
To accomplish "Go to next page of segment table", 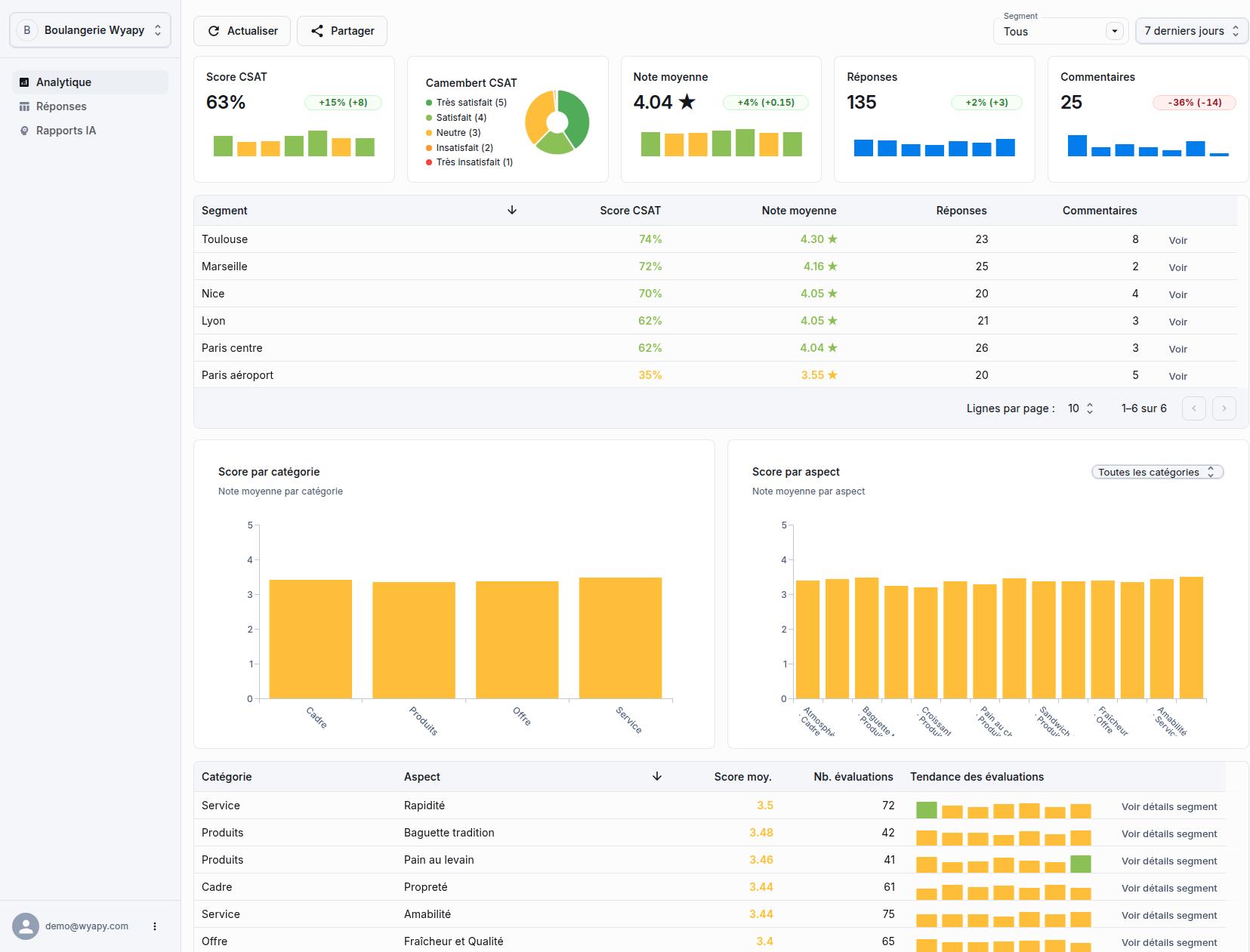I will click(1224, 408).
